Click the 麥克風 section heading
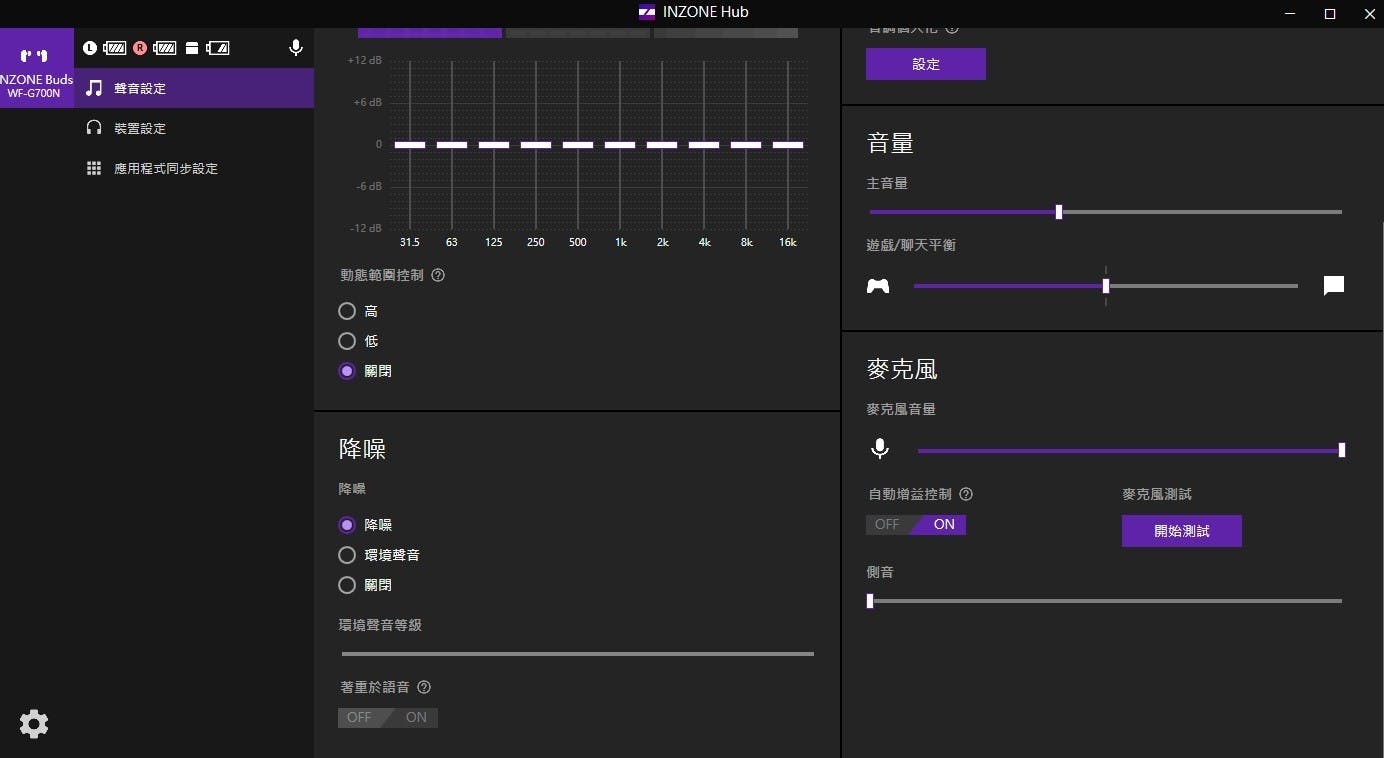 click(902, 369)
